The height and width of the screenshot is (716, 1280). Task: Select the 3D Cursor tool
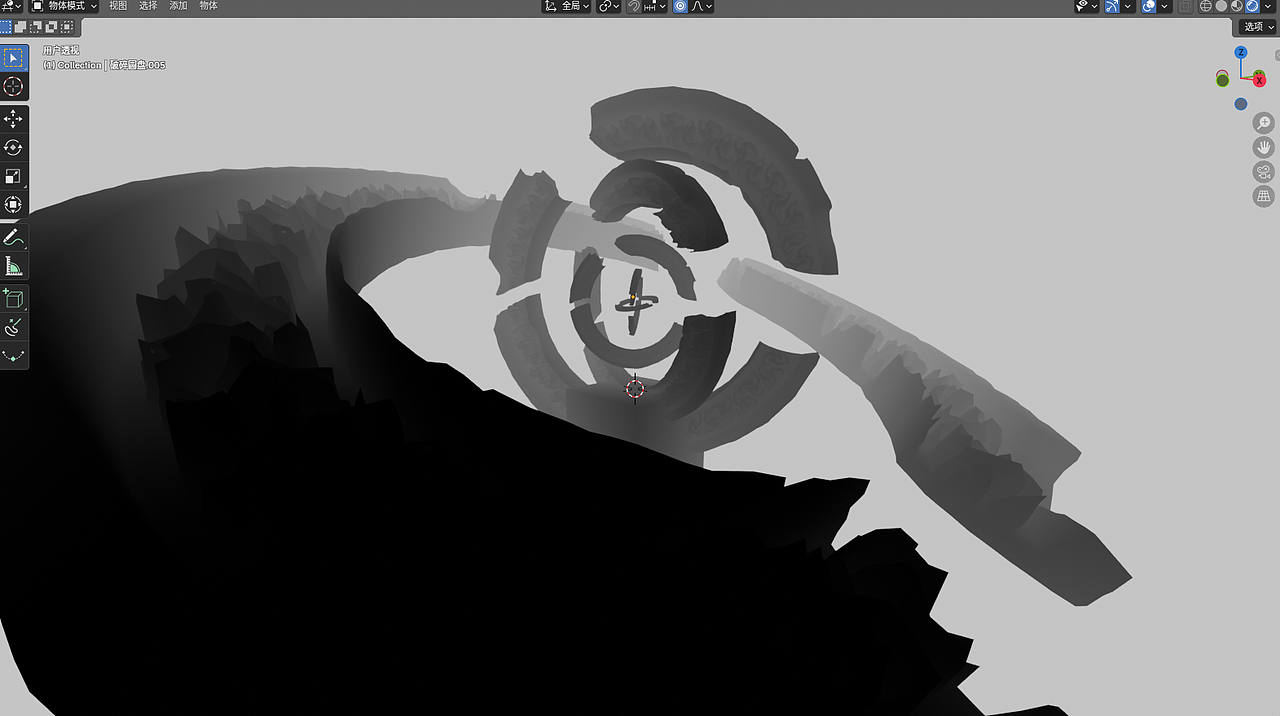click(14, 86)
